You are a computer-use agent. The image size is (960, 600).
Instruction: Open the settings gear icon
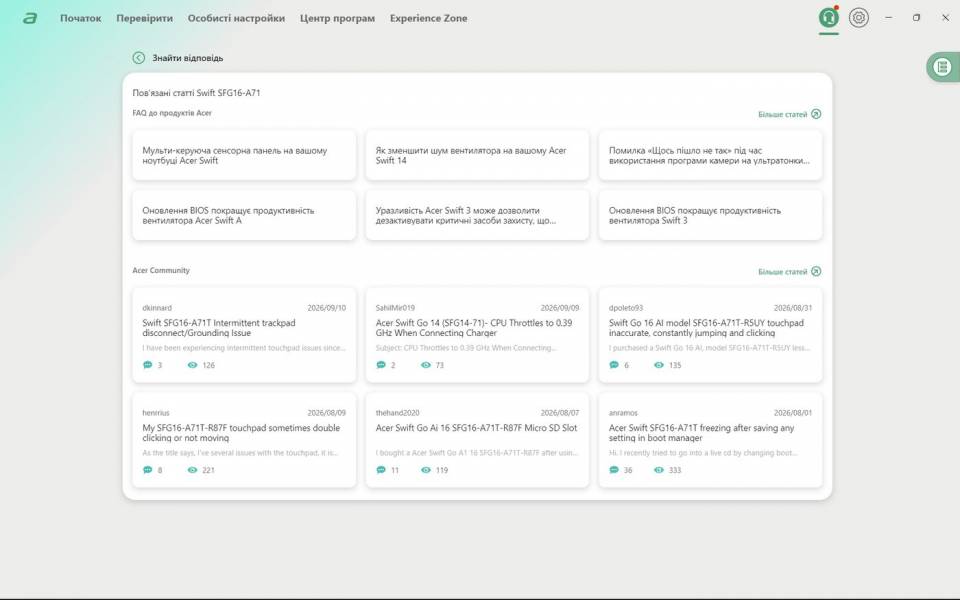(858, 18)
